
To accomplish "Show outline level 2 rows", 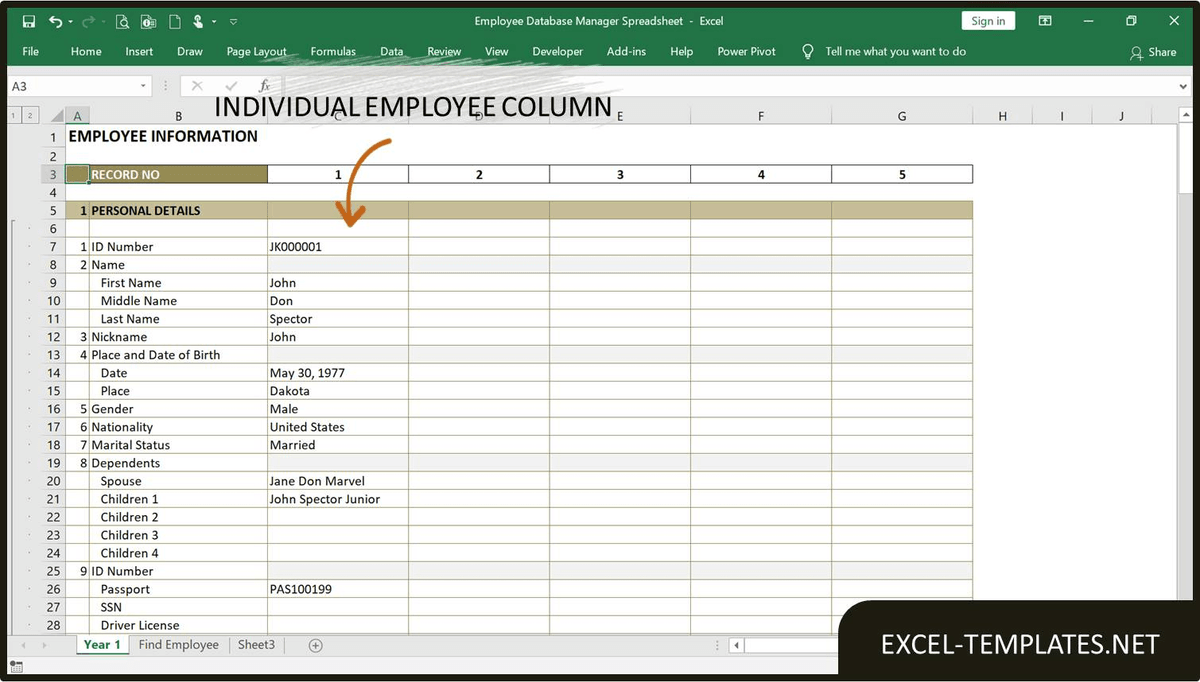I will click(31, 117).
